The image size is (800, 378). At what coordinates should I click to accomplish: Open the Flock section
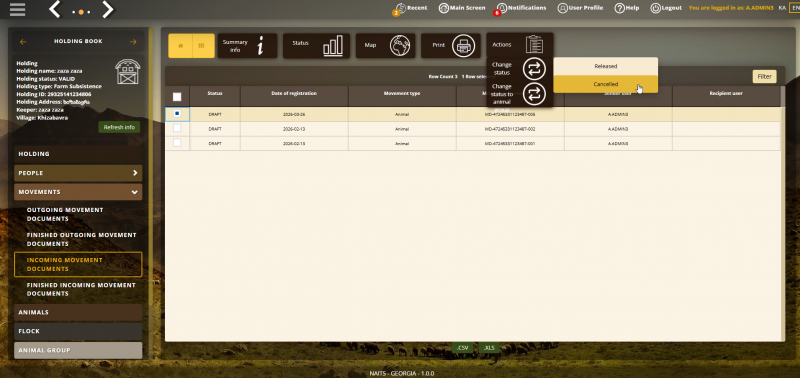point(78,331)
